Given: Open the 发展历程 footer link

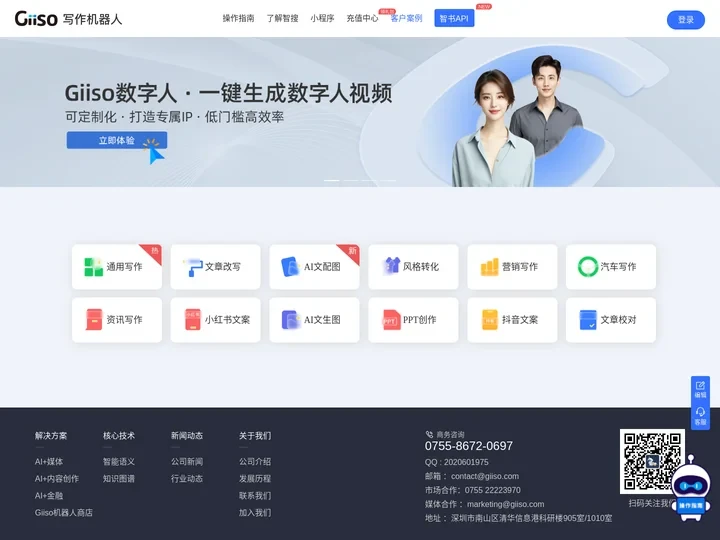Looking at the screenshot, I should point(255,478).
